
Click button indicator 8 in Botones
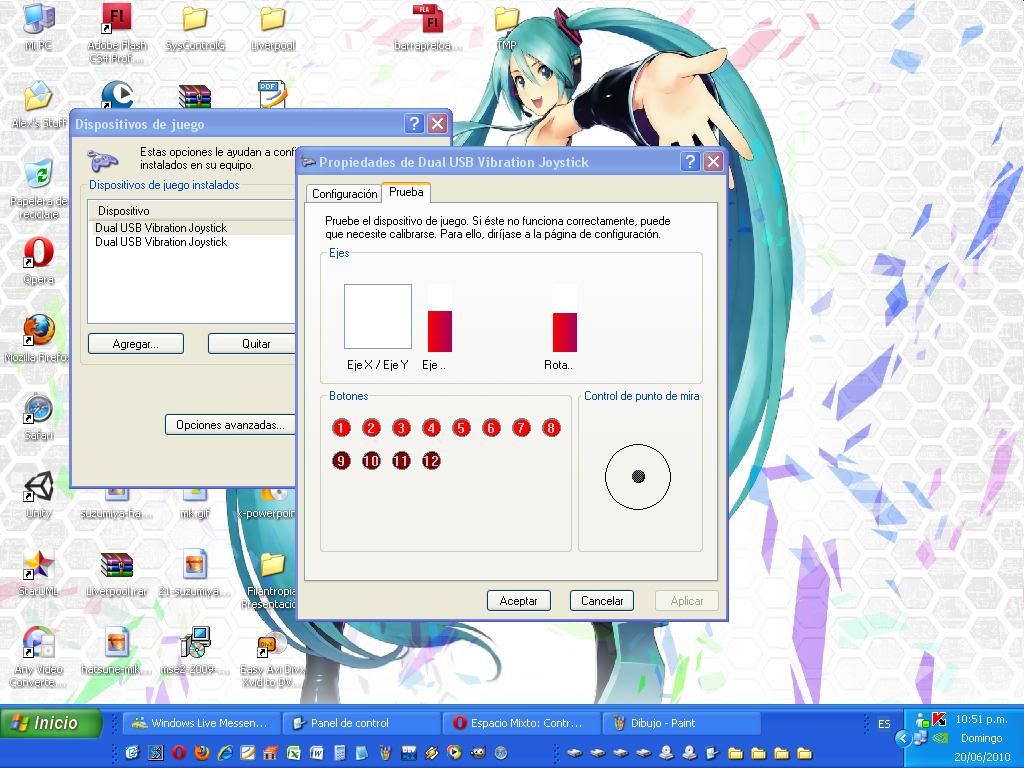[x=551, y=428]
